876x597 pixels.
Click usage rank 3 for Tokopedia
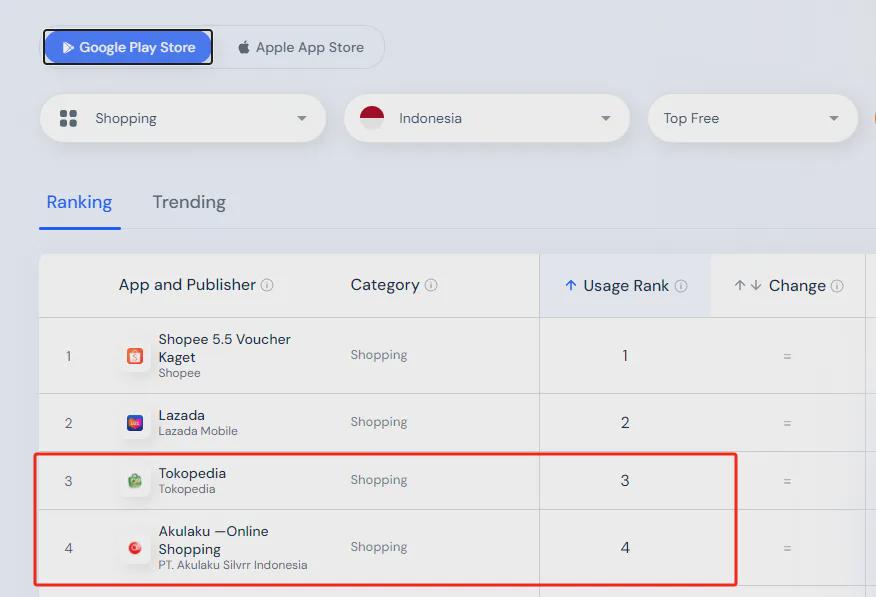coord(625,480)
